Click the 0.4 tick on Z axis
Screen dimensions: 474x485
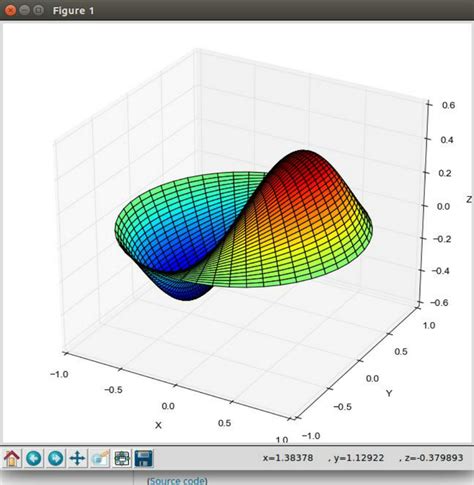[x=447, y=140]
